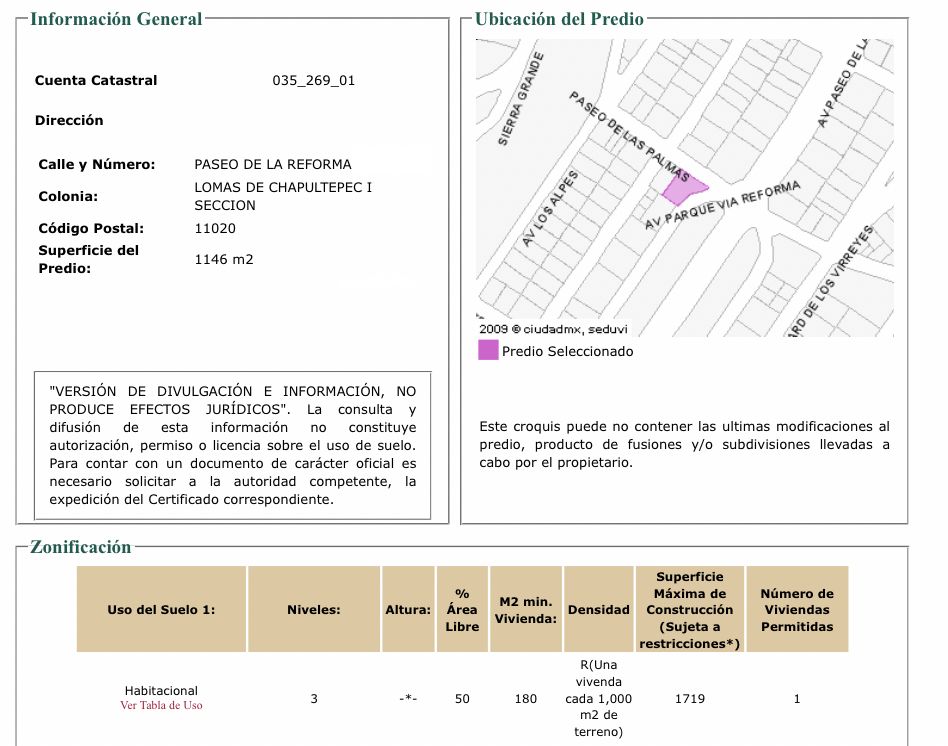The width and height of the screenshot is (948, 746).
Task: Select the maximum construction value '1719'
Action: pos(690,699)
